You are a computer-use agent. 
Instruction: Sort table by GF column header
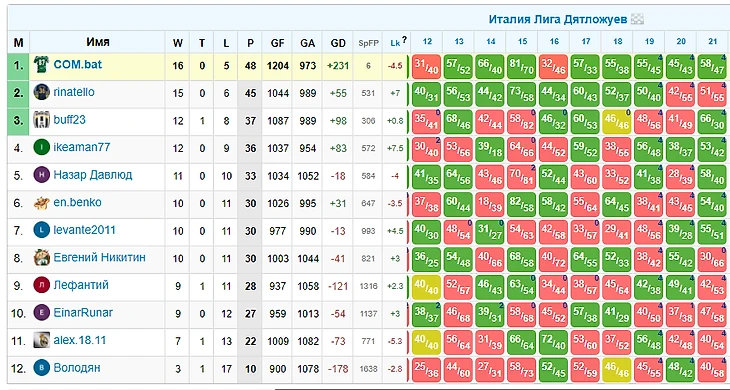point(277,43)
